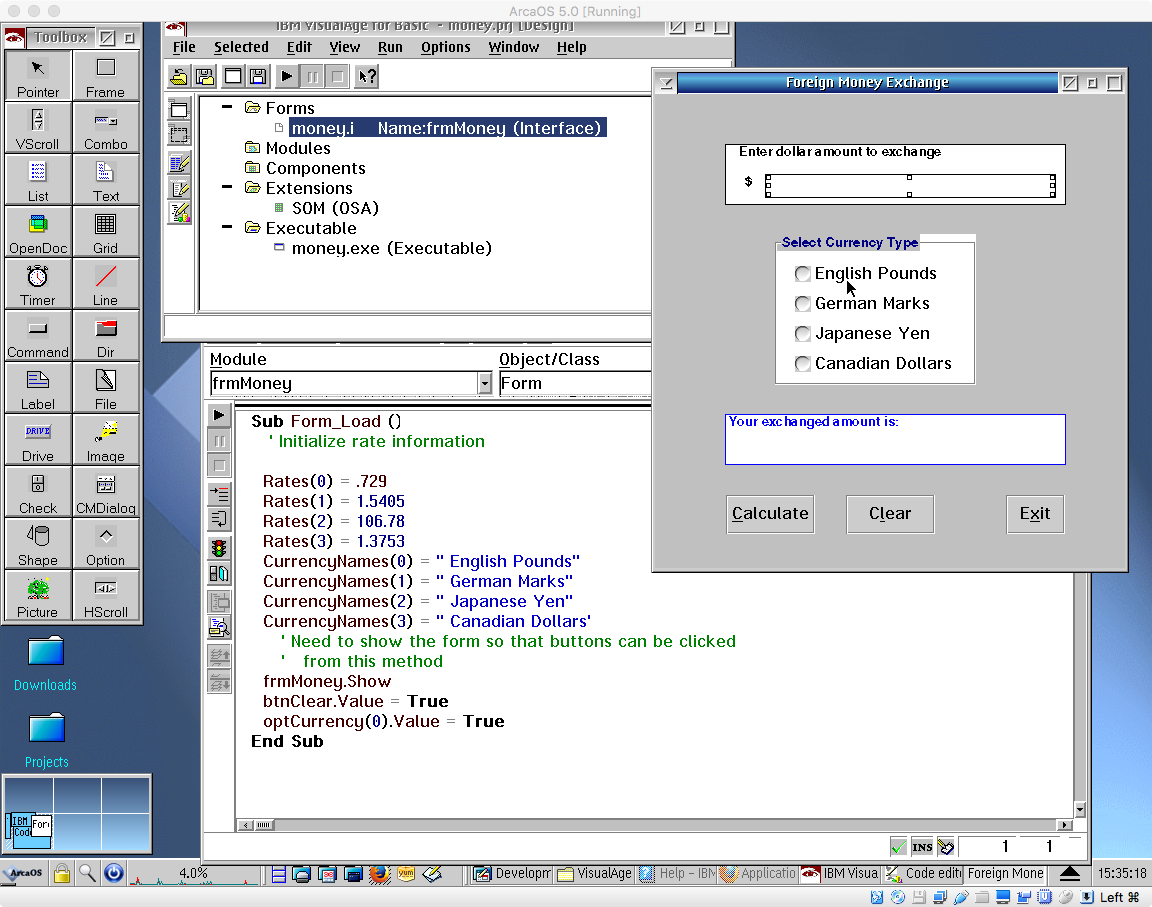Click the horizontal scrollbar in code editor
Viewport: 1152px width, 907px height.
[655, 825]
